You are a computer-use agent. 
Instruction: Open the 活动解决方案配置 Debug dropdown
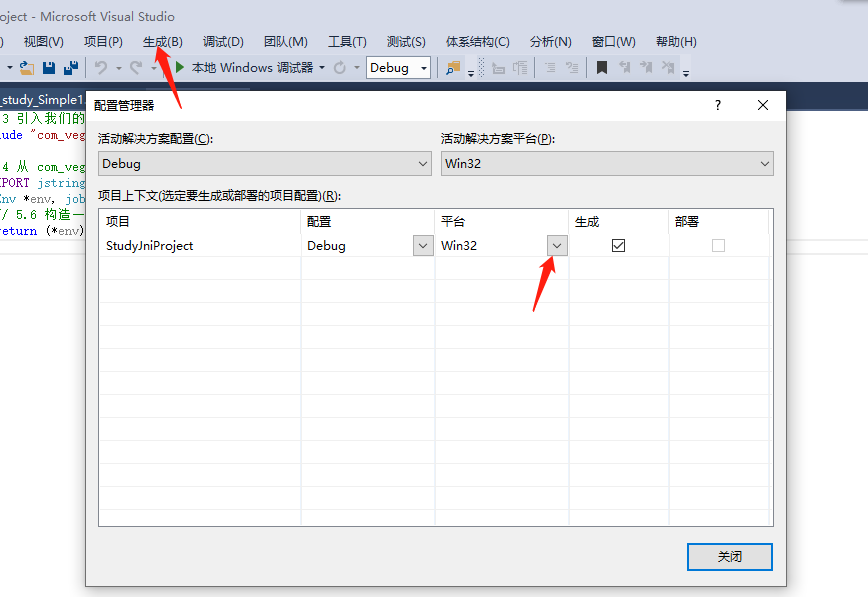pyautogui.click(x=265, y=164)
